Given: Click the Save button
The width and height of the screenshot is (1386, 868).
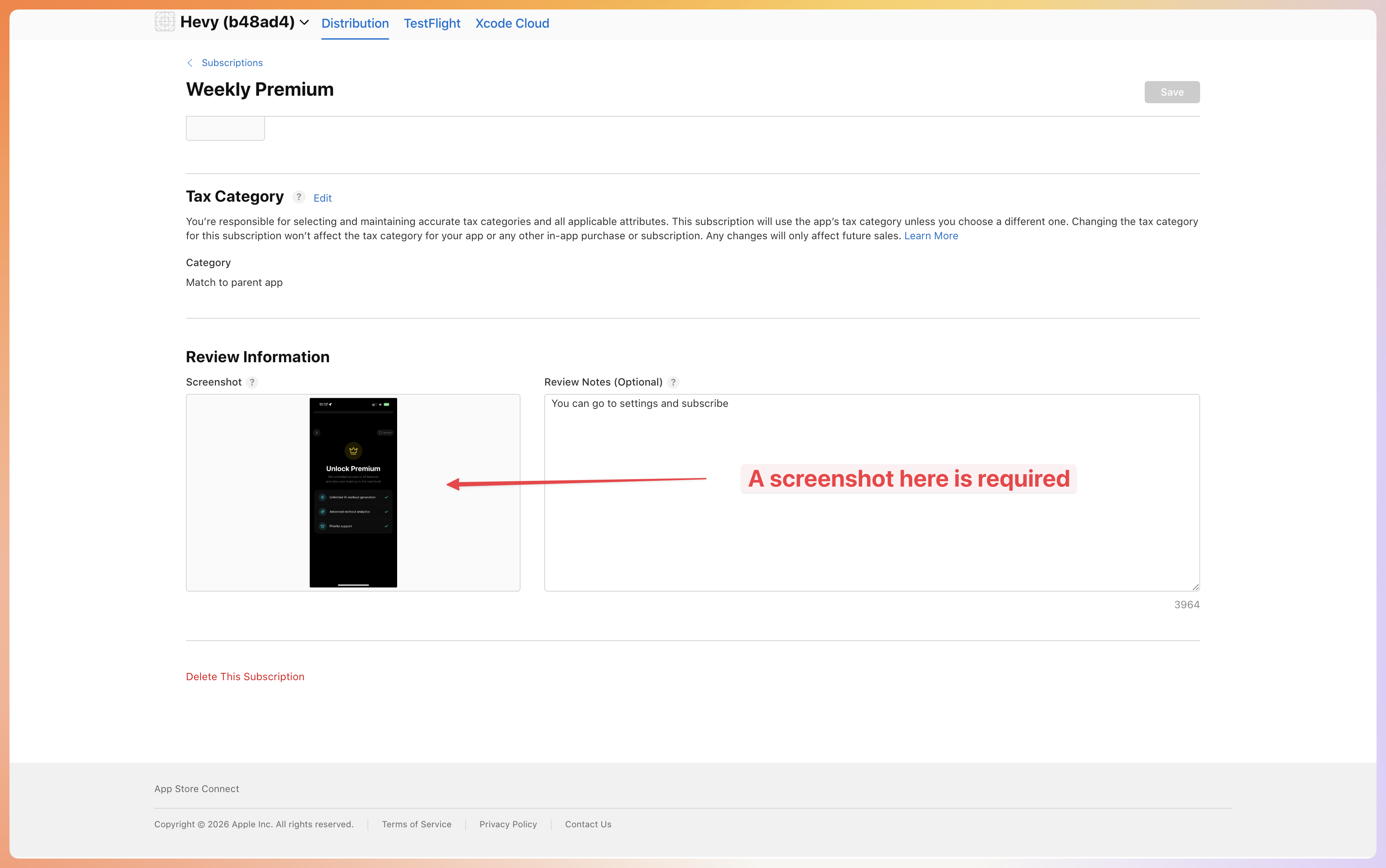Looking at the screenshot, I should pos(1171,92).
